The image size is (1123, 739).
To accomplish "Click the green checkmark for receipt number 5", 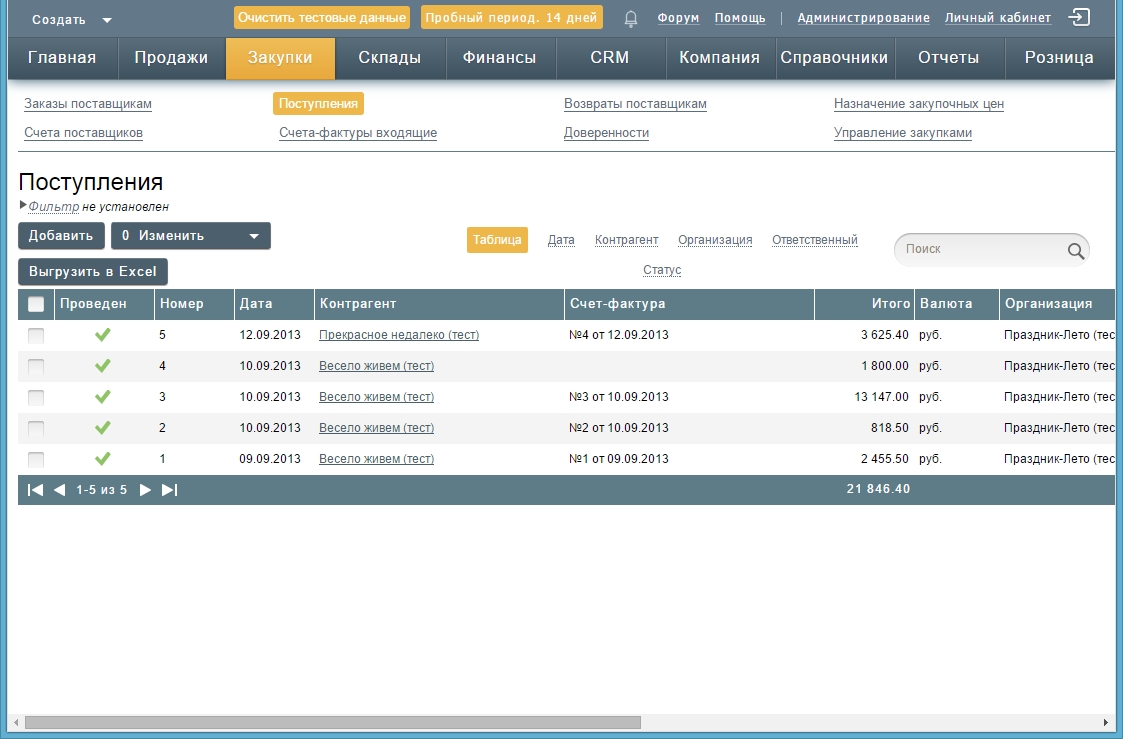I will (x=102, y=335).
